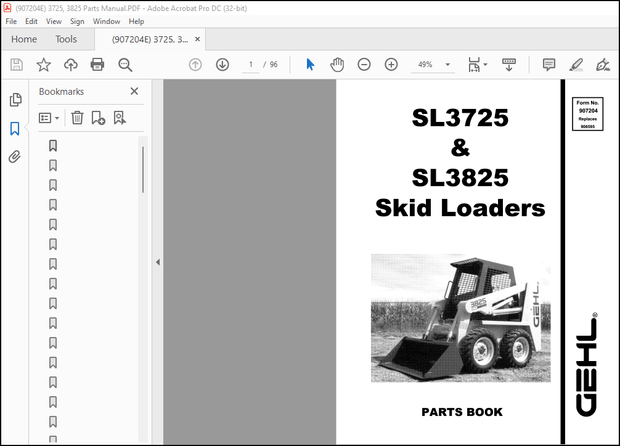Viewport: 620px width, 446px height.
Task: Print the document with printer icon
Action: (x=97, y=64)
